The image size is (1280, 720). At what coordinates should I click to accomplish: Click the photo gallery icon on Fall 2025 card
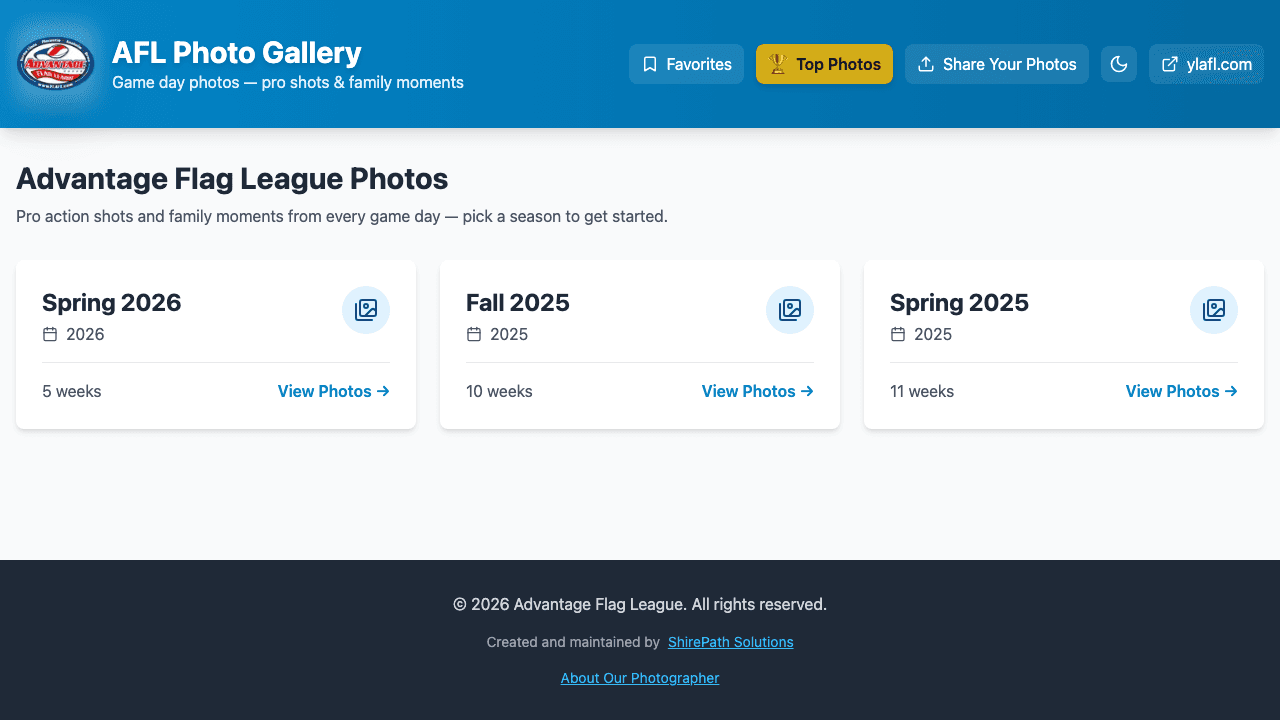[x=790, y=310]
